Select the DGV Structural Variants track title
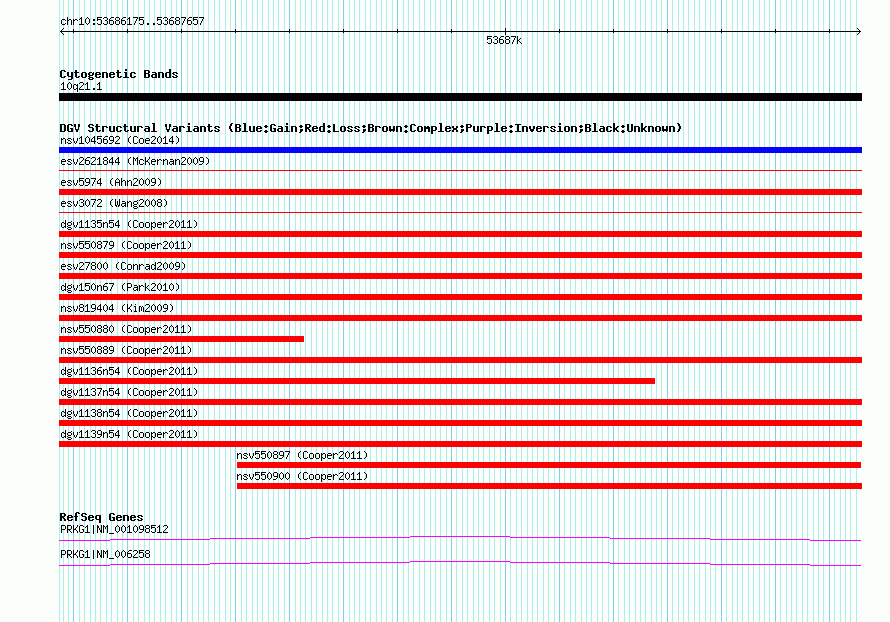This screenshot has height=622, width=890. (370, 128)
